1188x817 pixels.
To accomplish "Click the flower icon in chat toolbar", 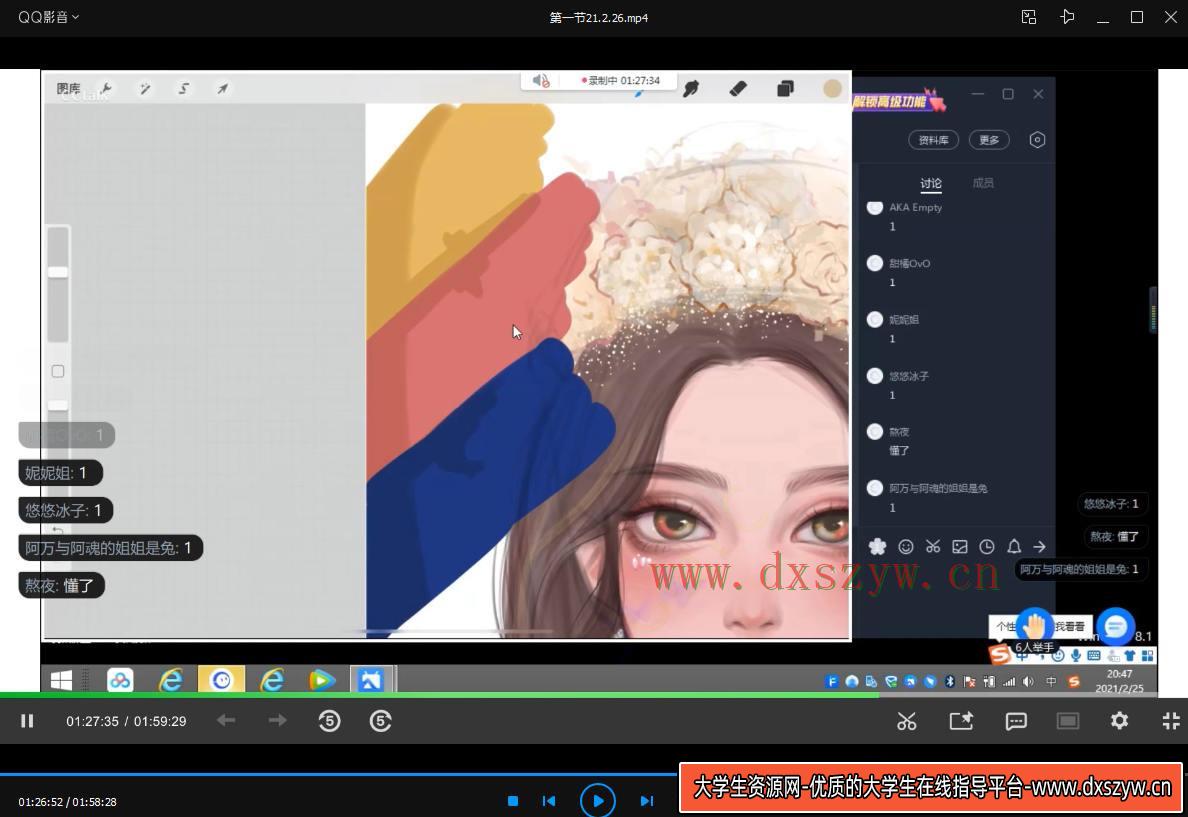I will [877, 546].
